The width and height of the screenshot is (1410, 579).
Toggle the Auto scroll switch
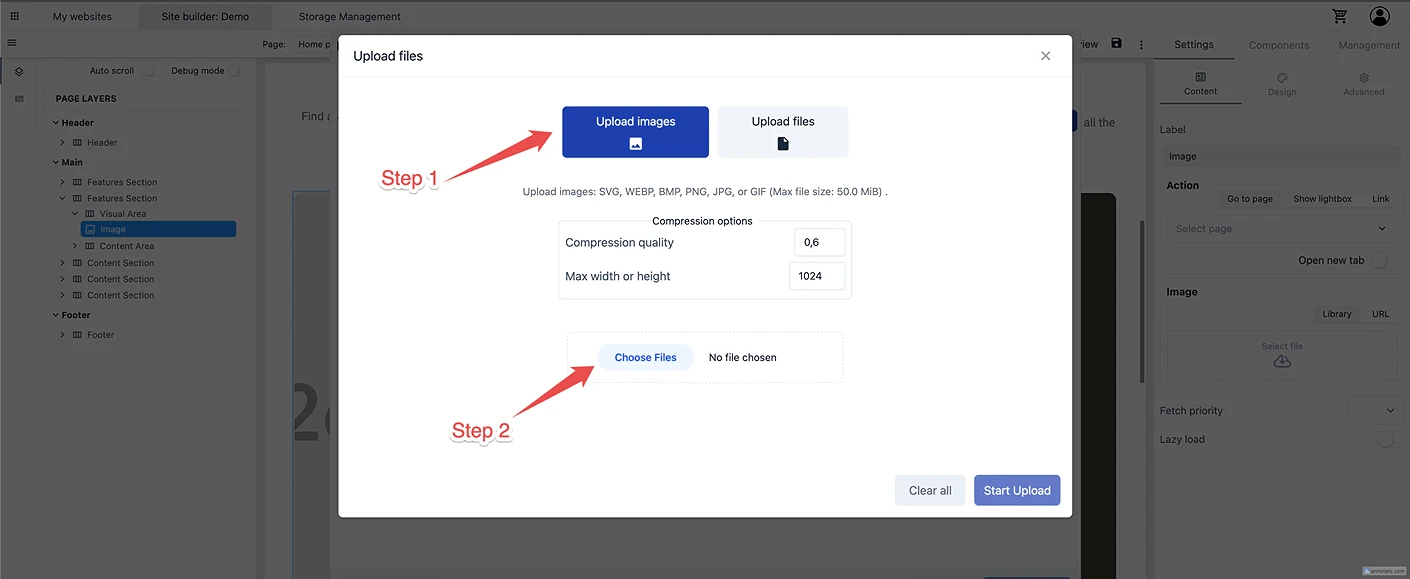(x=150, y=71)
